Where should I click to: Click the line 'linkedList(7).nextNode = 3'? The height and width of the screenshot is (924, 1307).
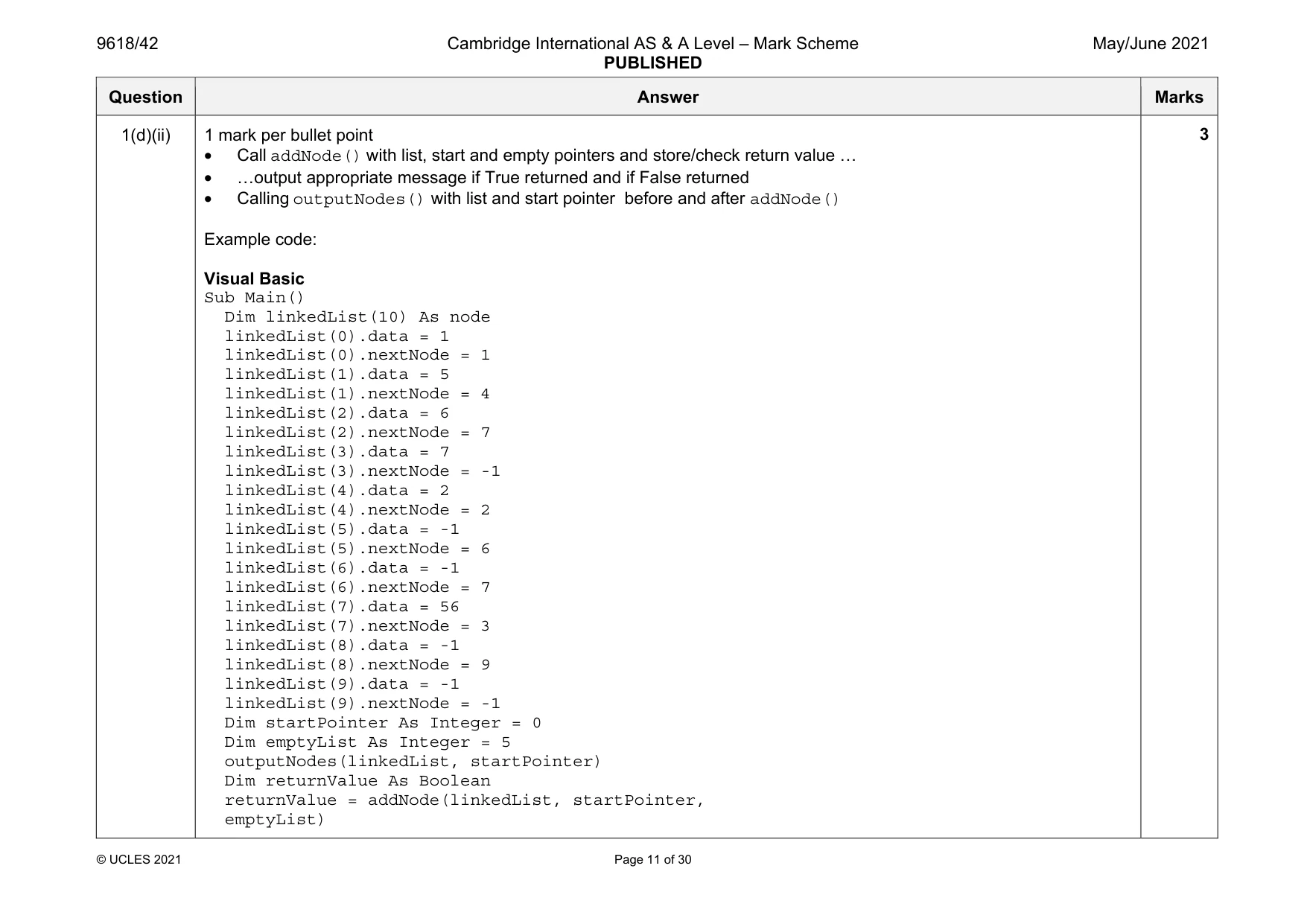(357, 626)
